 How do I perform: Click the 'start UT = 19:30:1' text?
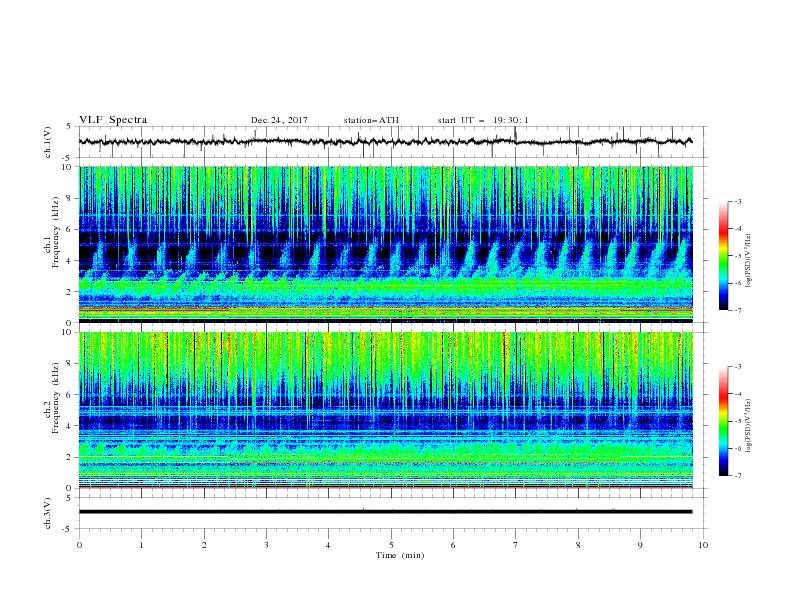pyautogui.click(x=483, y=120)
